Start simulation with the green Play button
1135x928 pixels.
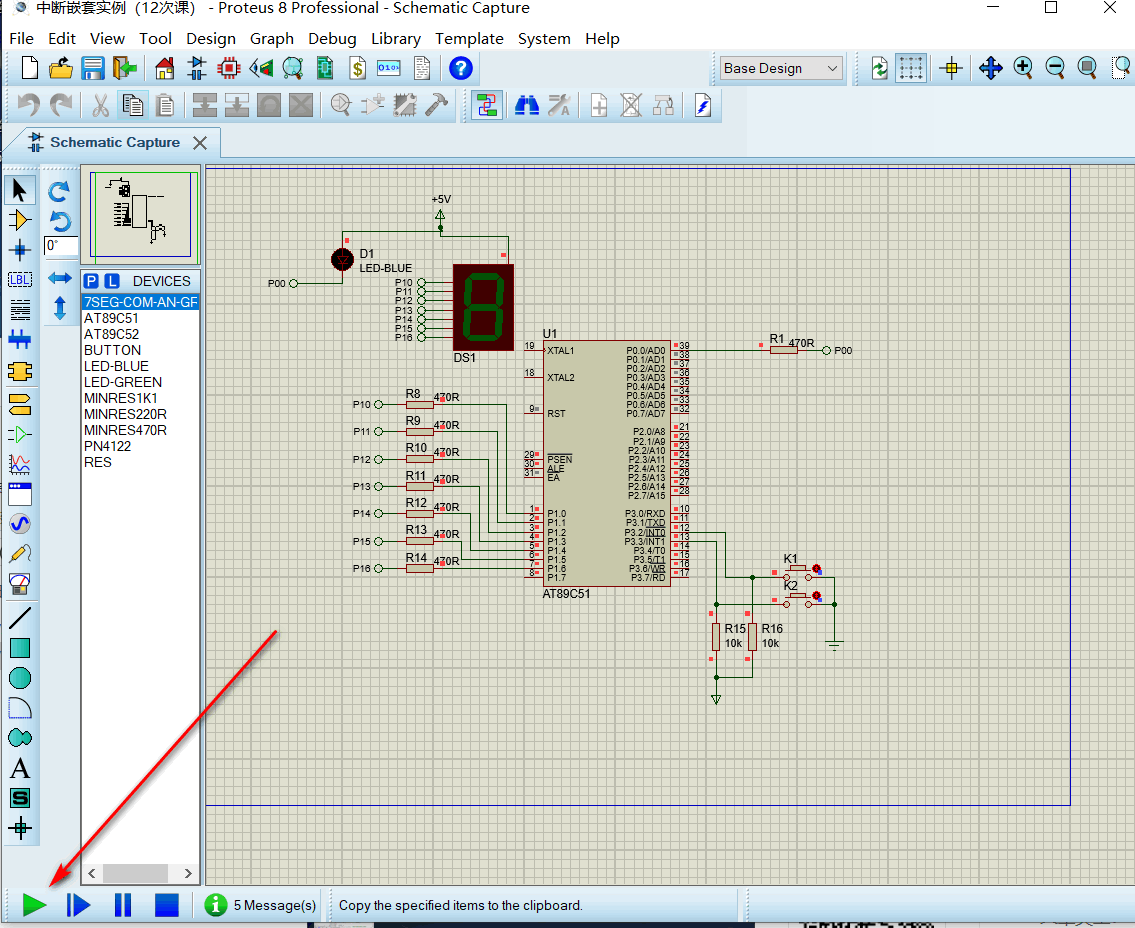pyautogui.click(x=34, y=904)
